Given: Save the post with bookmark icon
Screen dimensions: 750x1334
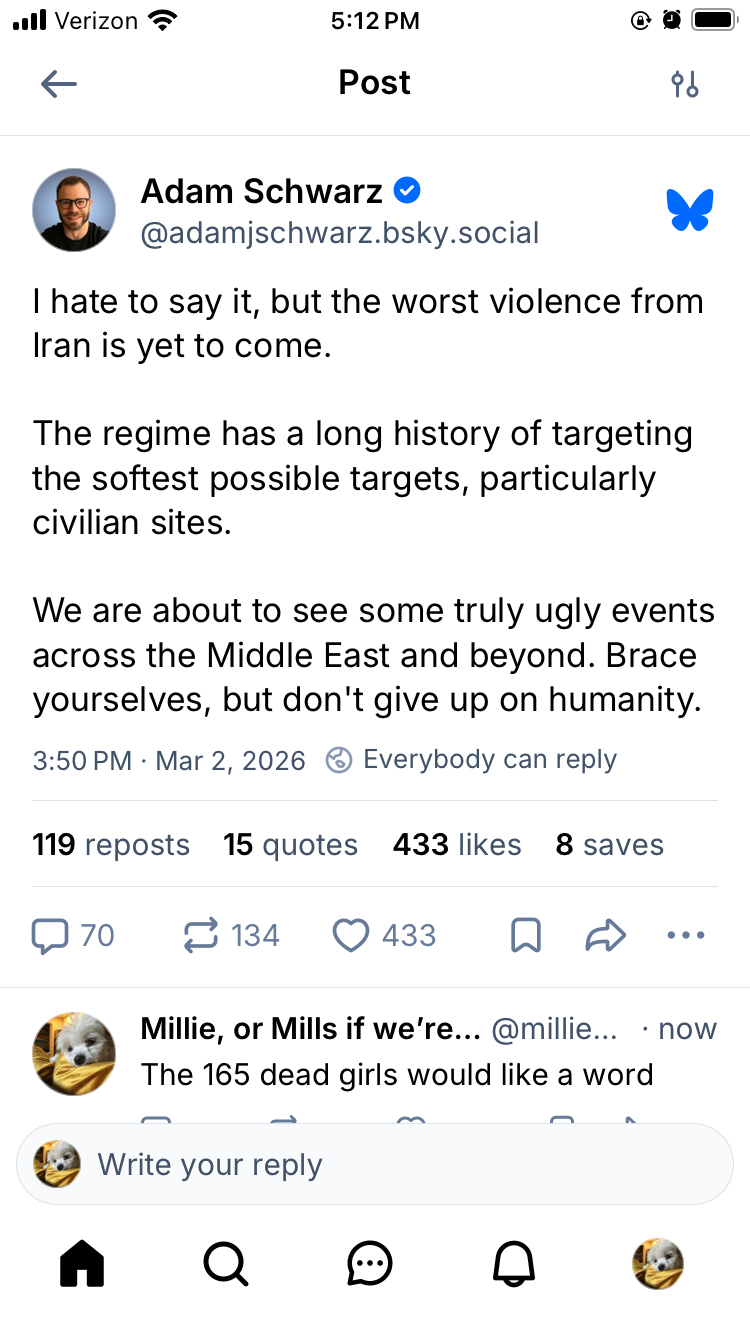Looking at the screenshot, I should click(526, 936).
